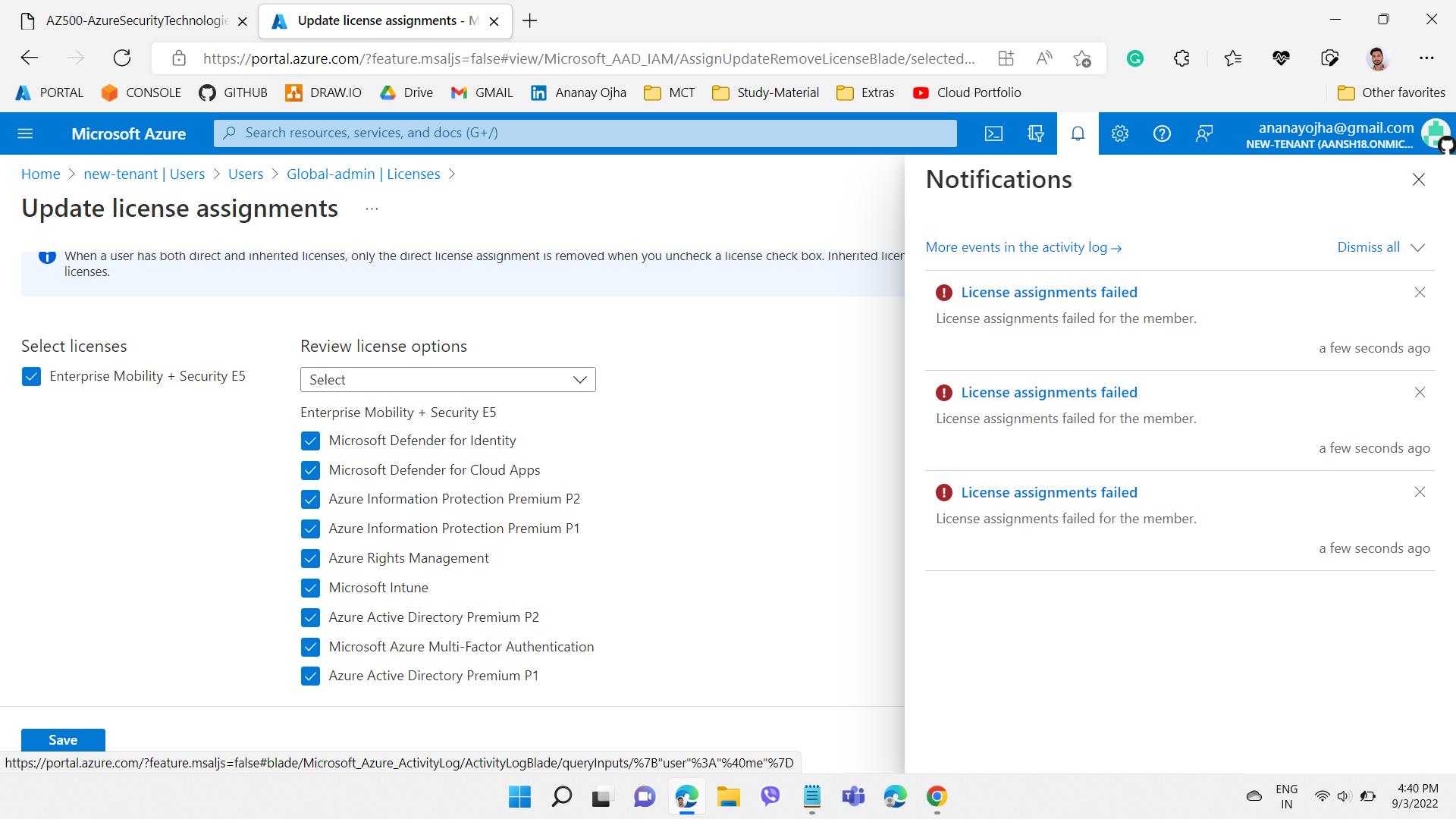Open taskbar Search magnifier
The height and width of the screenshot is (819, 1456).
tap(561, 797)
